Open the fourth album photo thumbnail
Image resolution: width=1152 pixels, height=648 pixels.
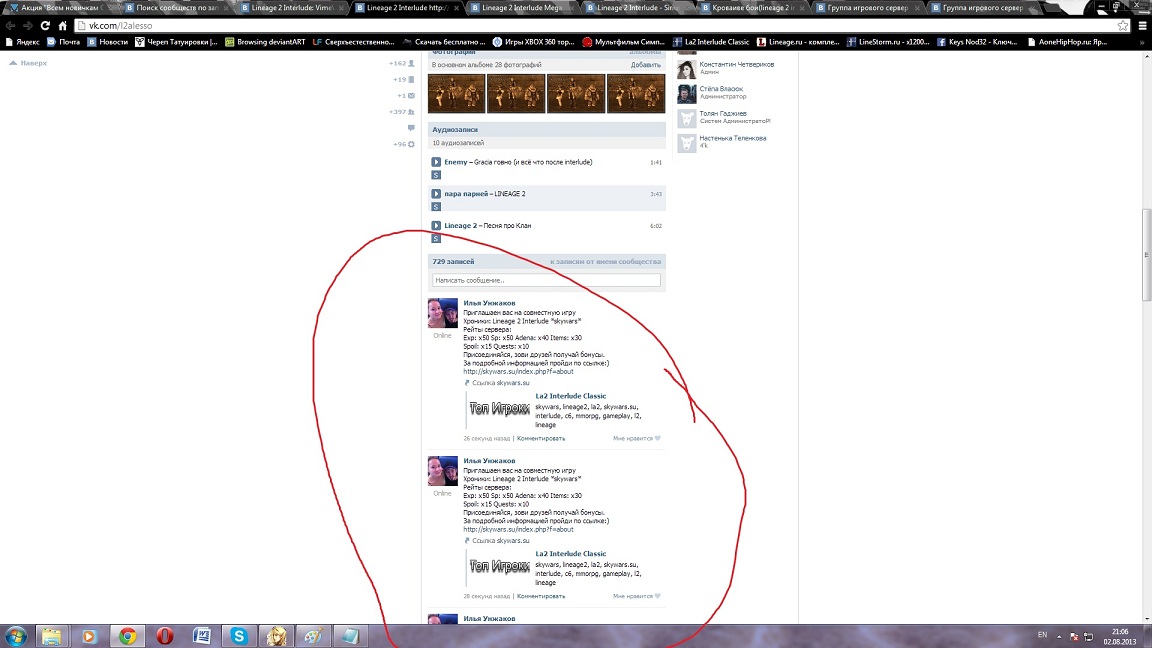point(636,93)
